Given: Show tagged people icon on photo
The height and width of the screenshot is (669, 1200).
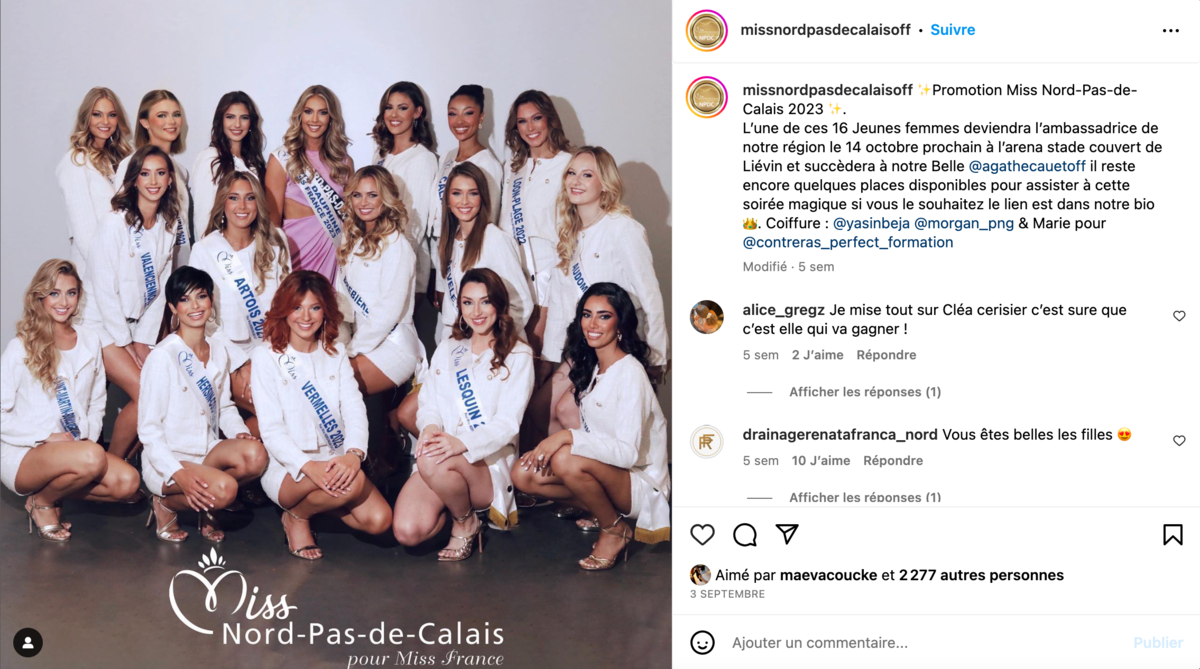Looking at the screenshot, I should pos(28,641).
